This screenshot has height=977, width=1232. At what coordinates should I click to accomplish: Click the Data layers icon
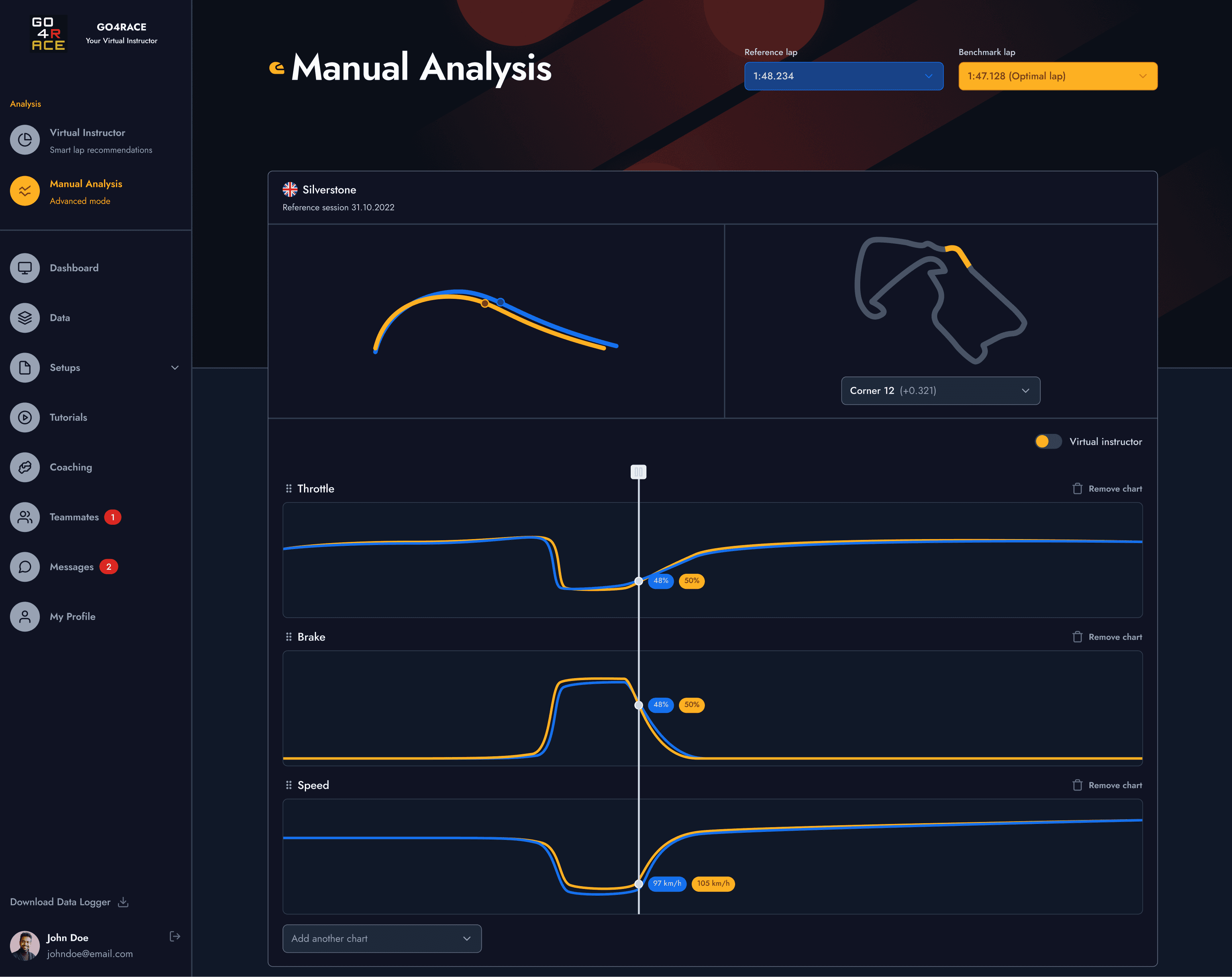25,318
